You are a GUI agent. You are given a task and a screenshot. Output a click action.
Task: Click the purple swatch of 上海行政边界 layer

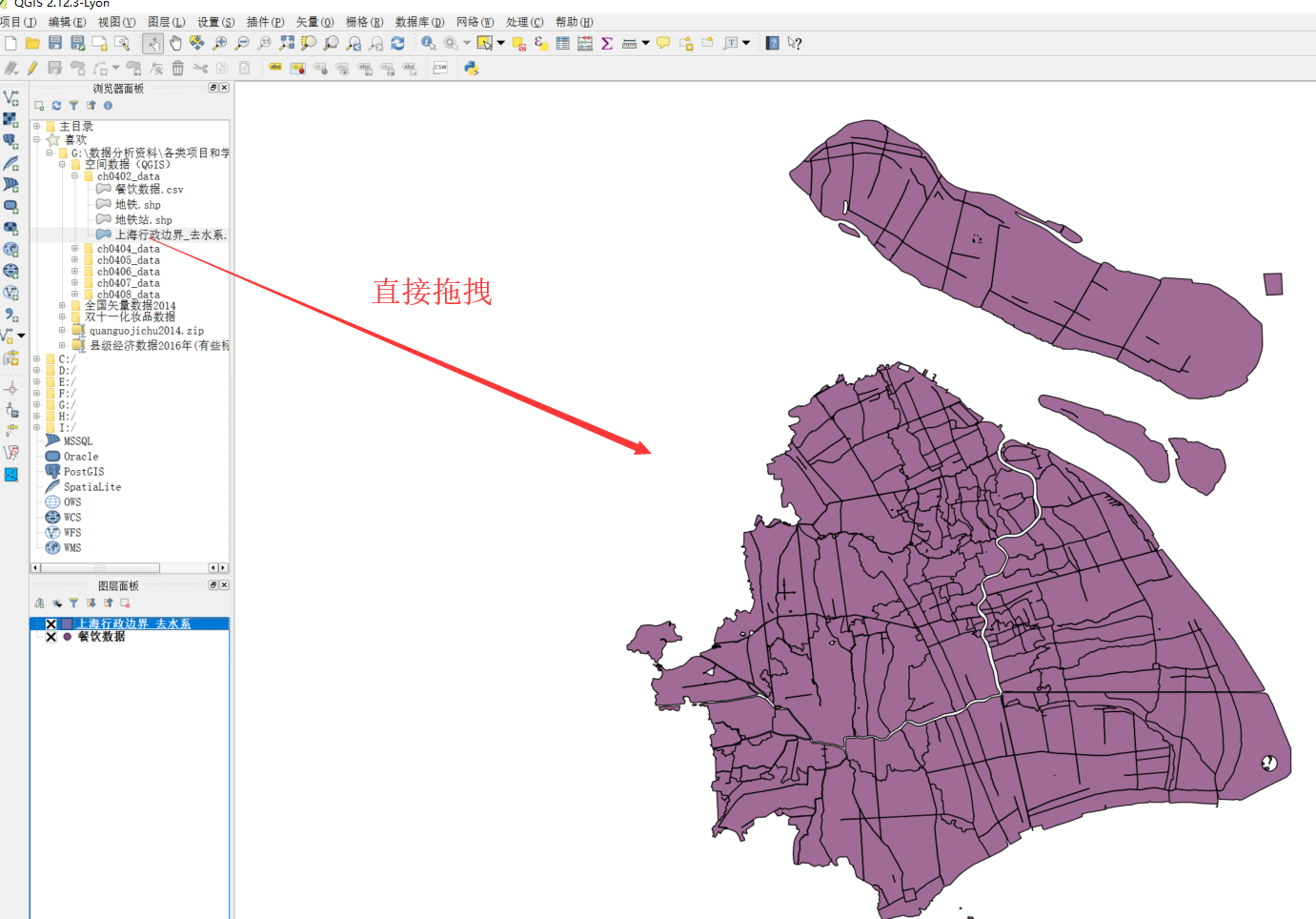coord(67,624)
